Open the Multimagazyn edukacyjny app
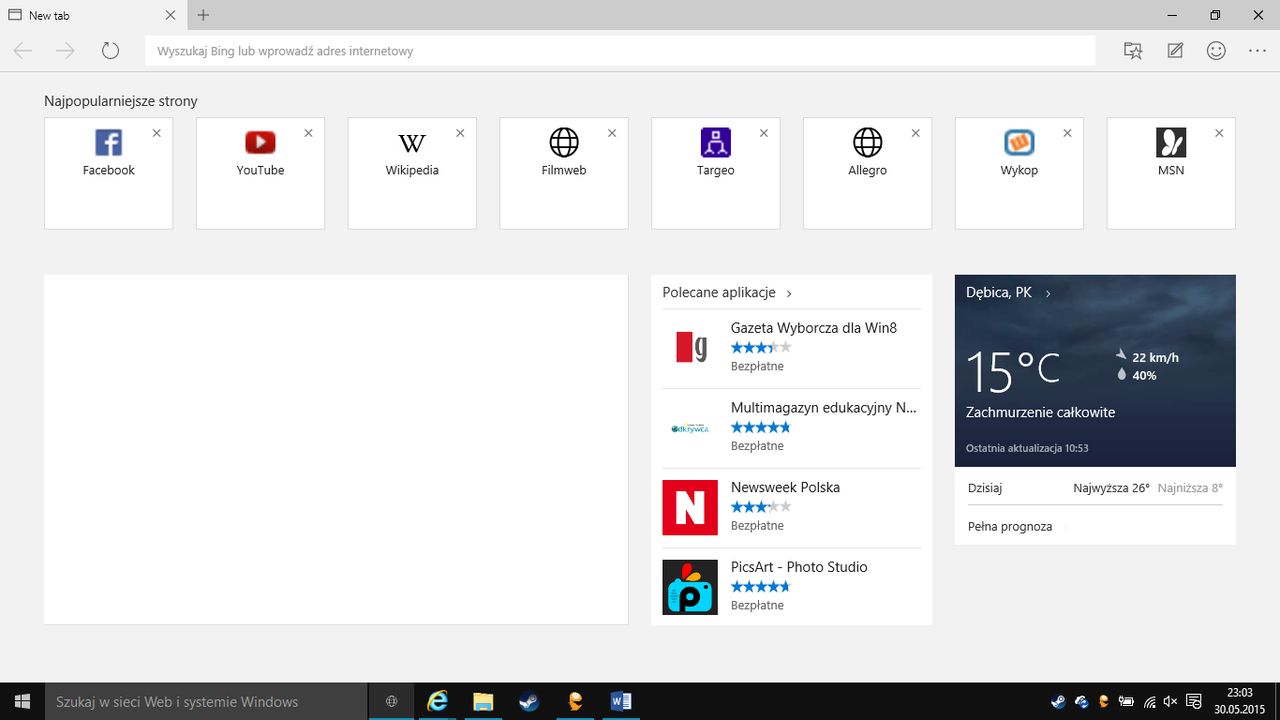 [x=791, y=427]
